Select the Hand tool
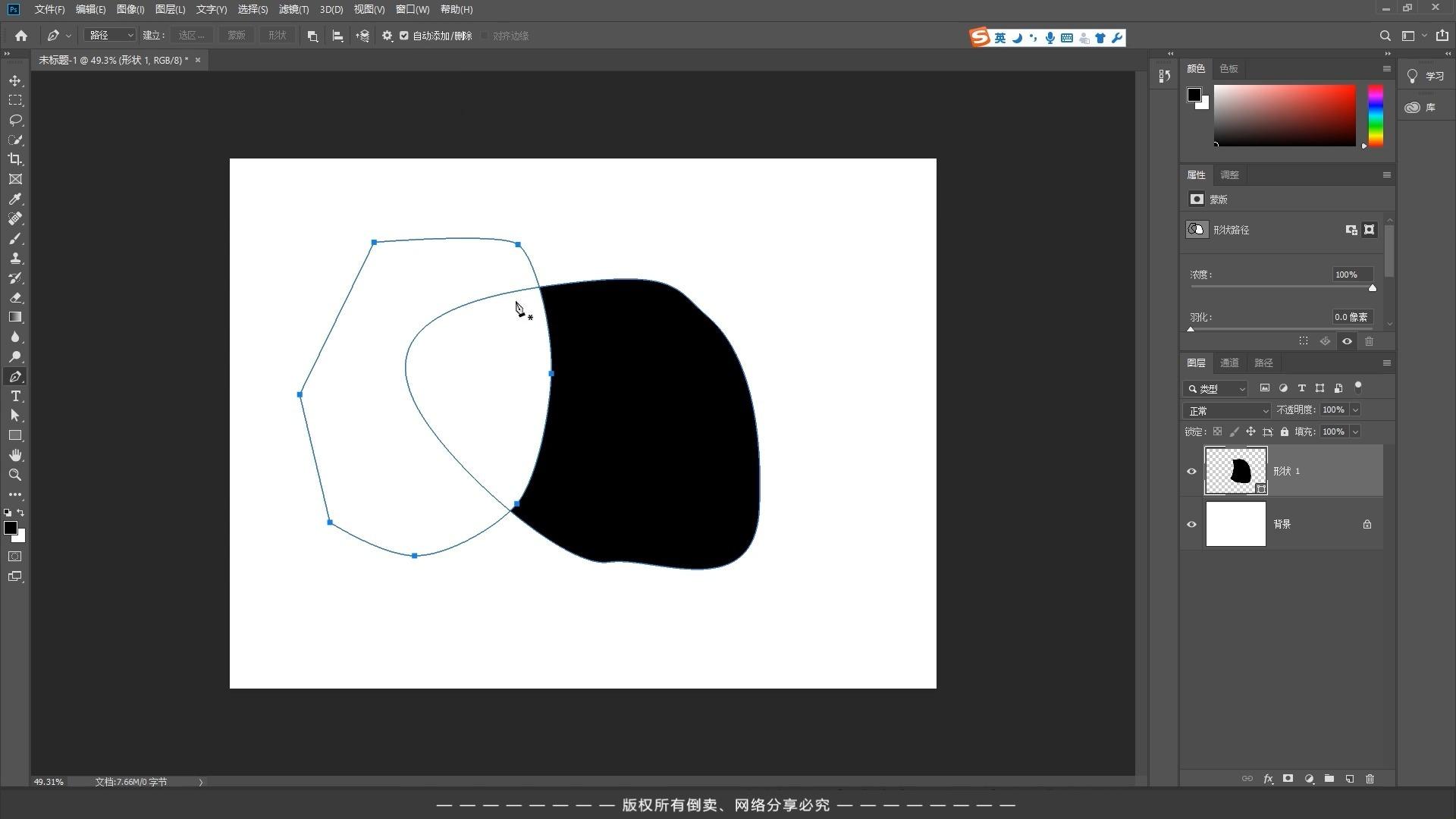The image size is (1456, 819). point(15,455)
